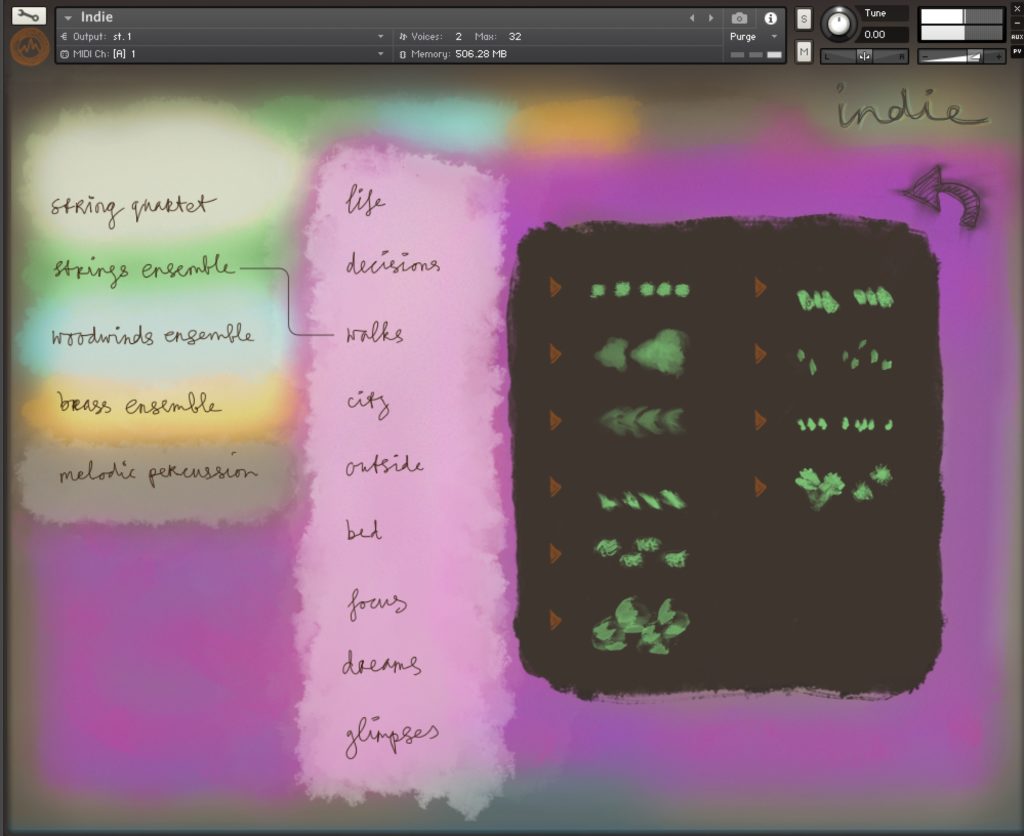Click the orange round library logo
1024x836 pixels.
pos(29,46)
